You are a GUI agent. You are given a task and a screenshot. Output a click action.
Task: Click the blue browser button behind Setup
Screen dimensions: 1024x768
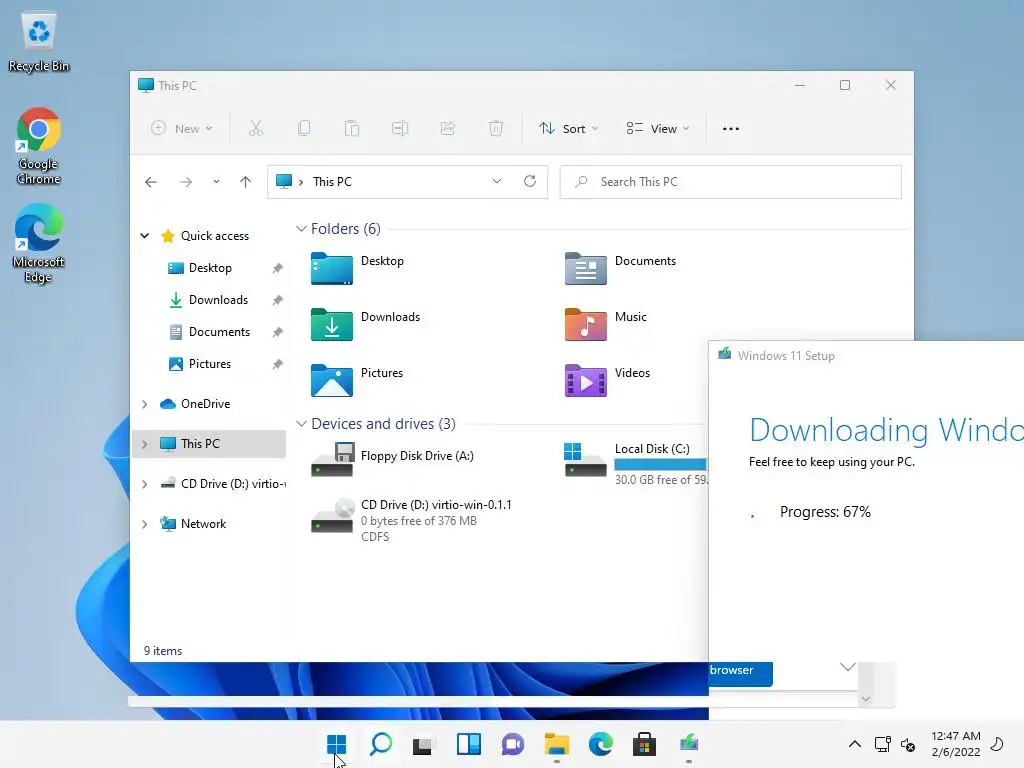(x=741, y=673)
